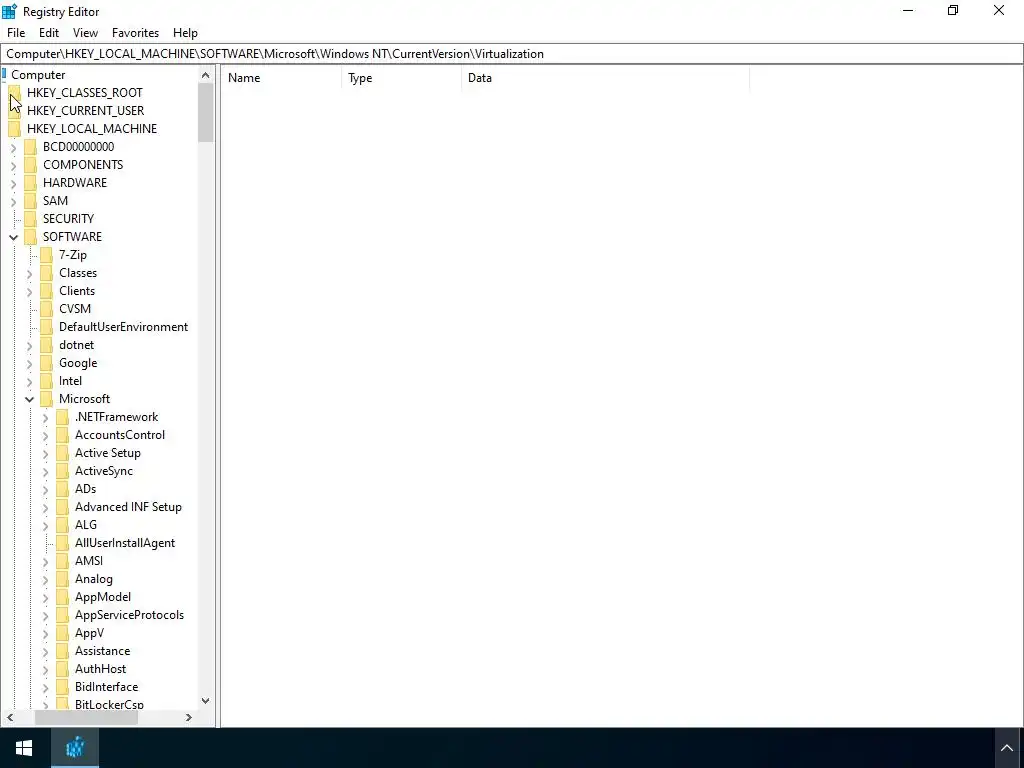
Task: Click the registry path address bar
Action: tap(512, 54)
